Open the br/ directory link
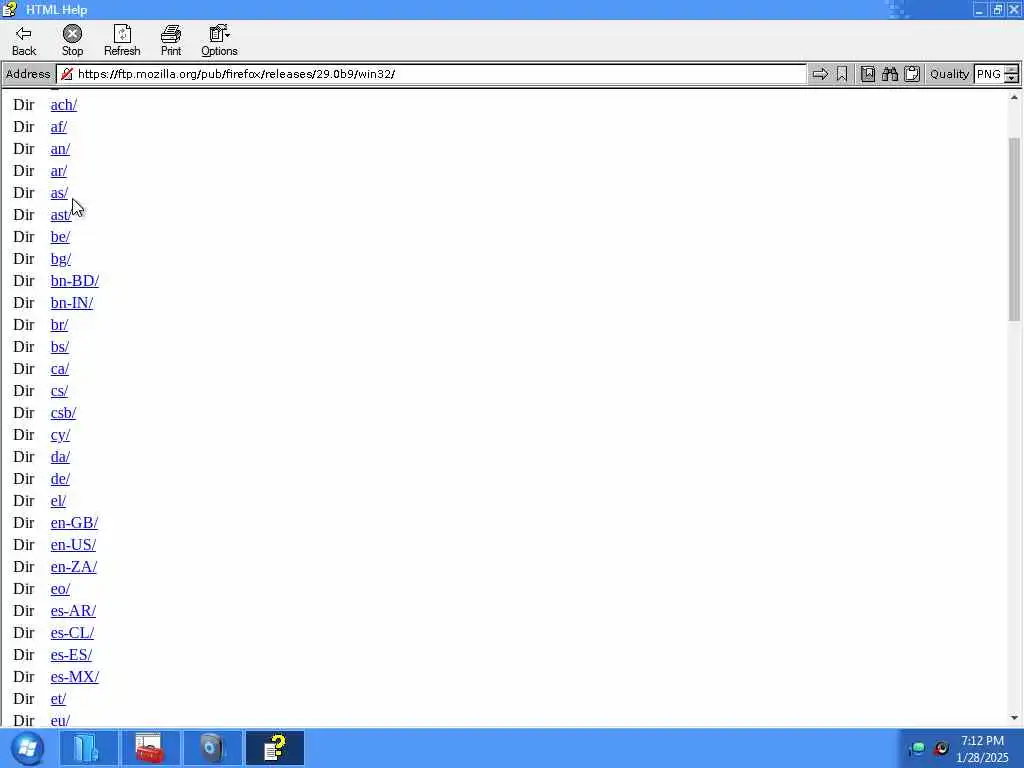Image resolution: width=1024 pixels, height=768 pixels. pos(59,325)
